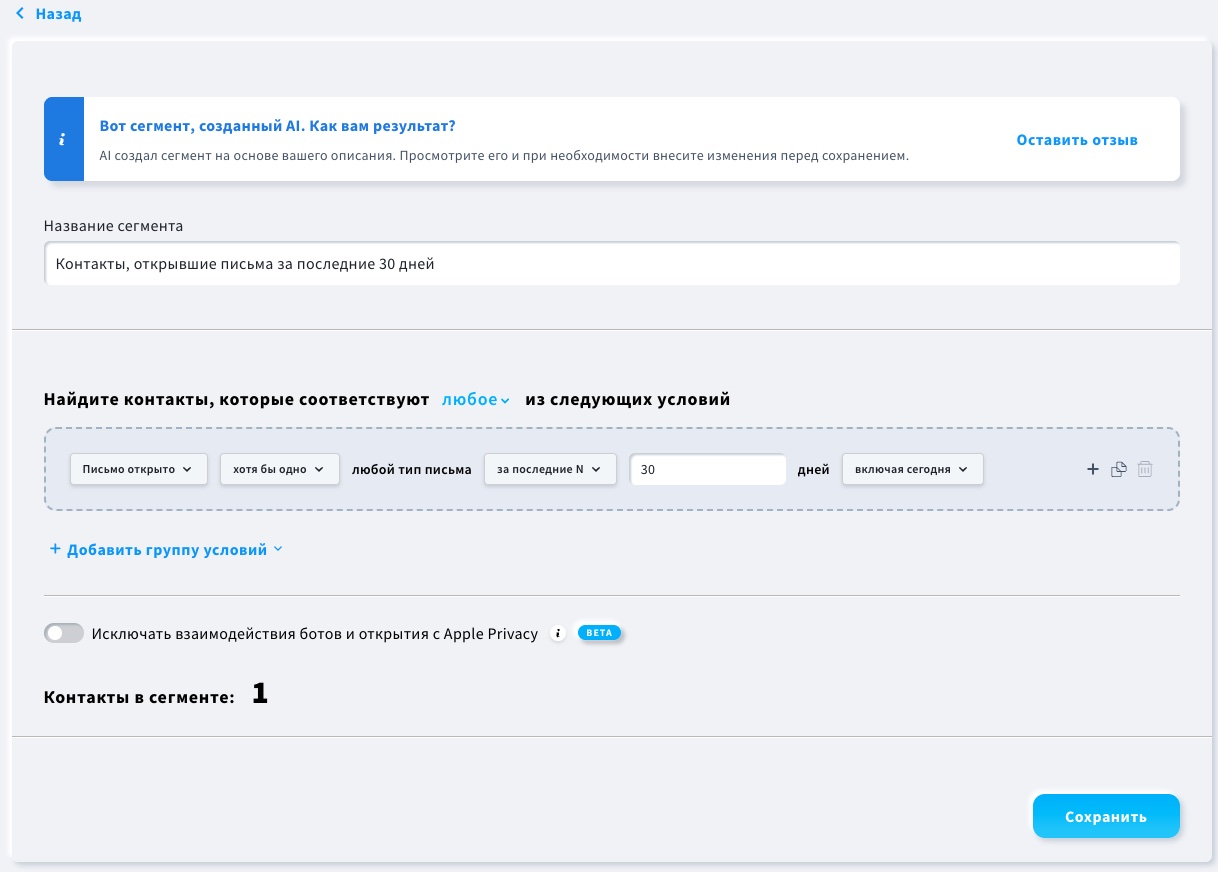Focus the Название сегмента text field
This screenshot has height=872, width=1218.
[611, 265]
